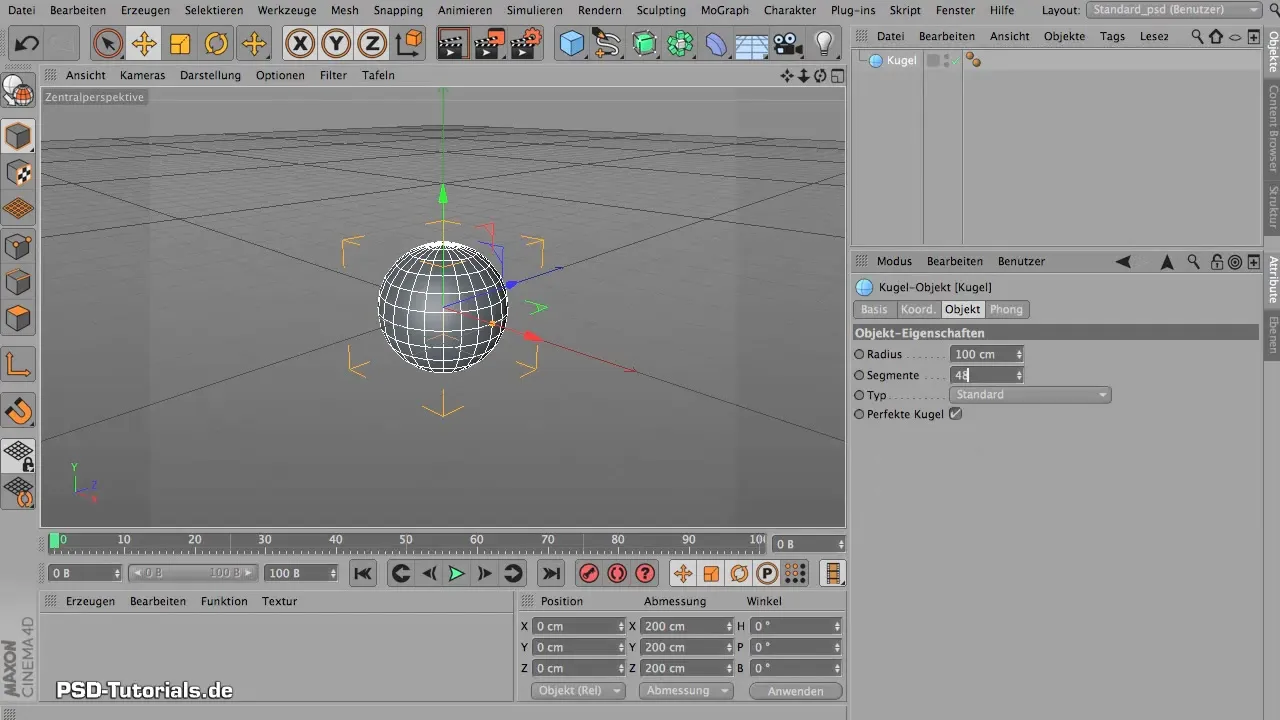This screenshot has height=720, width=1280.
Task: Open the vertical Content Browser tab
Action: pos(1272,129)
